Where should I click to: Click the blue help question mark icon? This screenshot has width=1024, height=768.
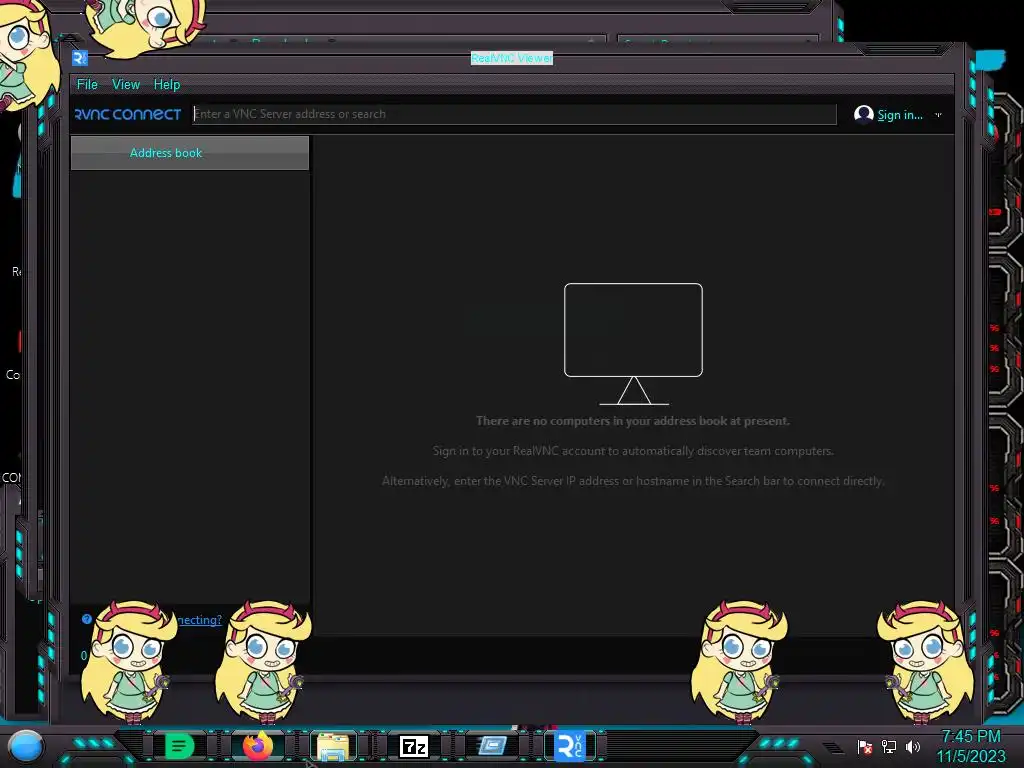click(86, 619)
